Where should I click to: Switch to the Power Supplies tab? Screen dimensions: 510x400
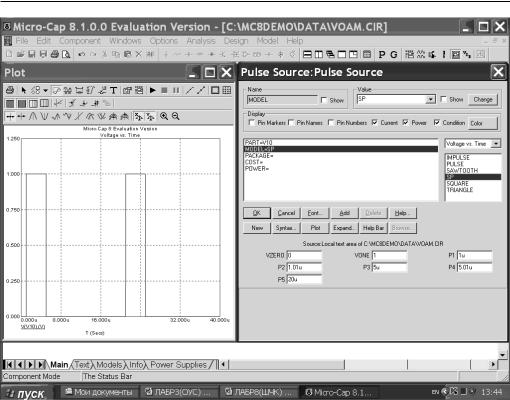179,365
